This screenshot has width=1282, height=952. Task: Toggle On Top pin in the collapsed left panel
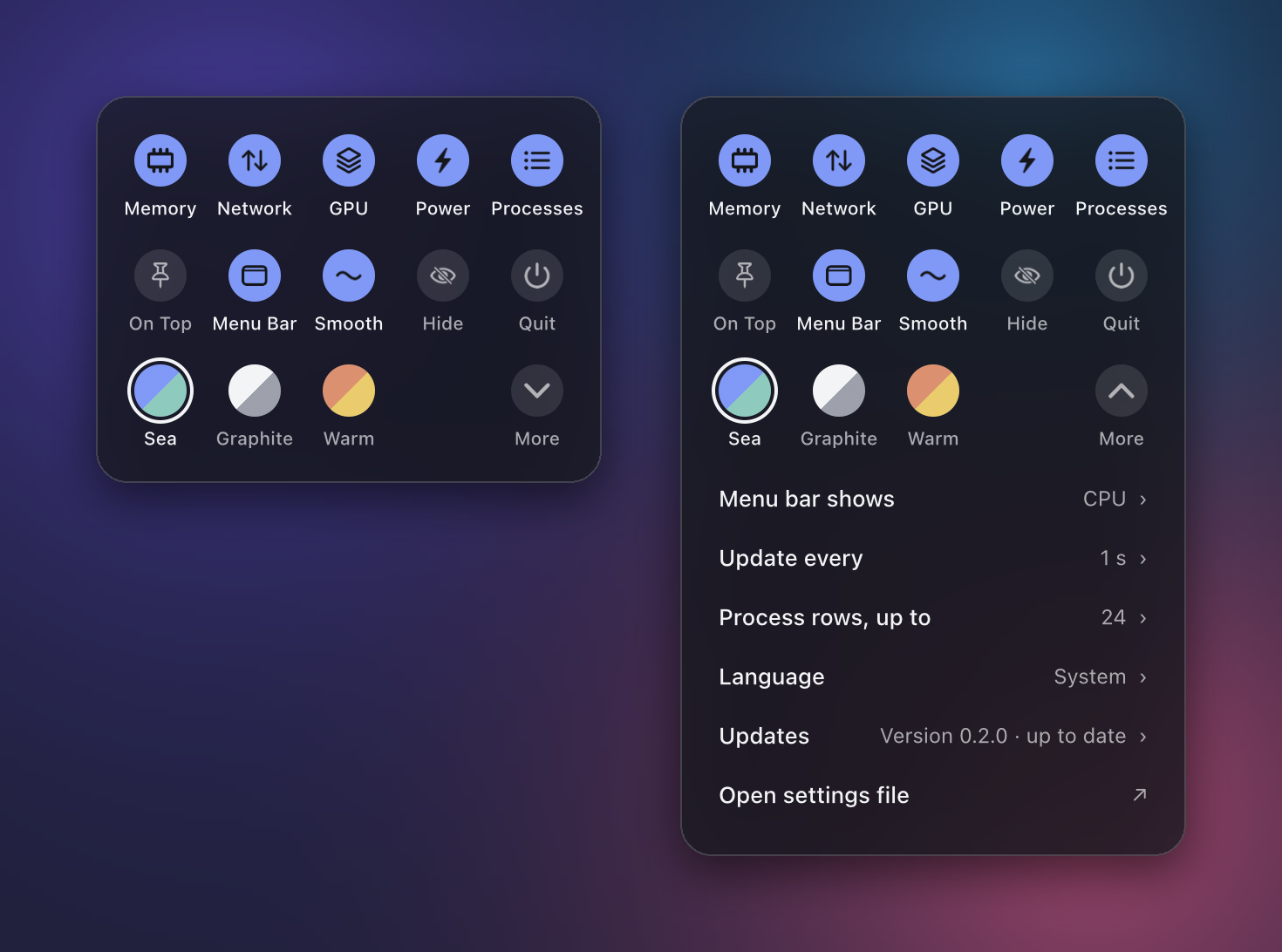coord(160,275)
